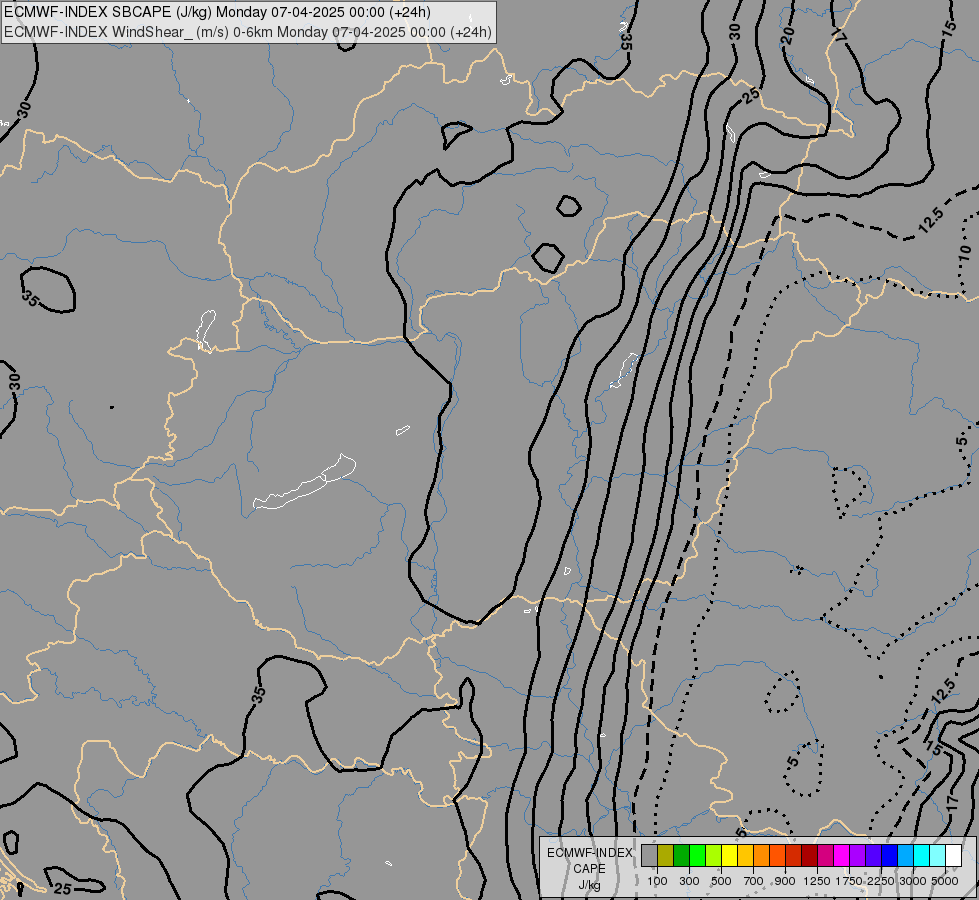Screen dimensions: 979x900
Task: Select the pure yellow legend swatch
Action: [x=729, y=855]
